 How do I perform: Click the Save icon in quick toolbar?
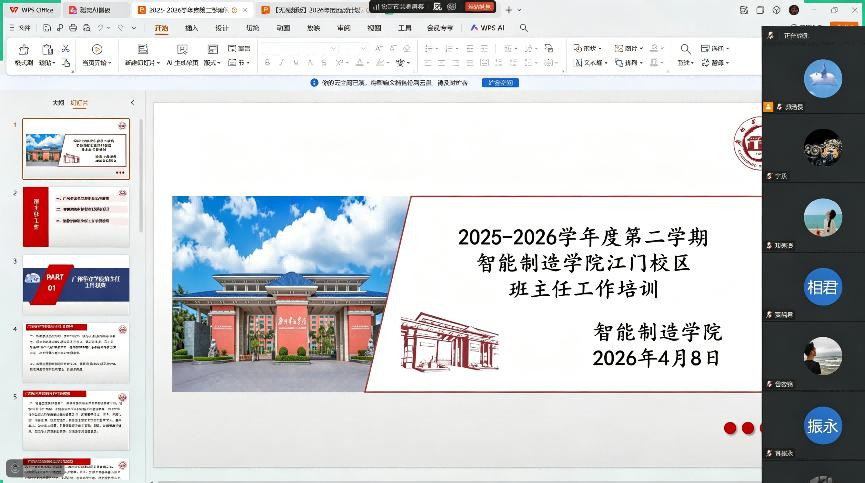click(44, 28)
